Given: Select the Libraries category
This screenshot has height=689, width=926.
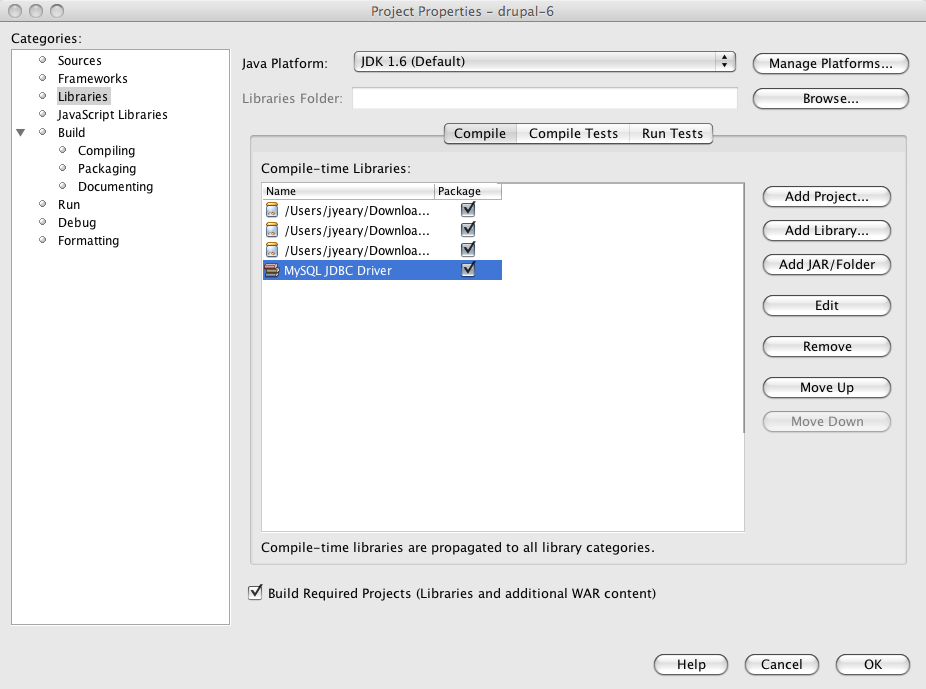Looking at the screenshot, I should point(83,97).
